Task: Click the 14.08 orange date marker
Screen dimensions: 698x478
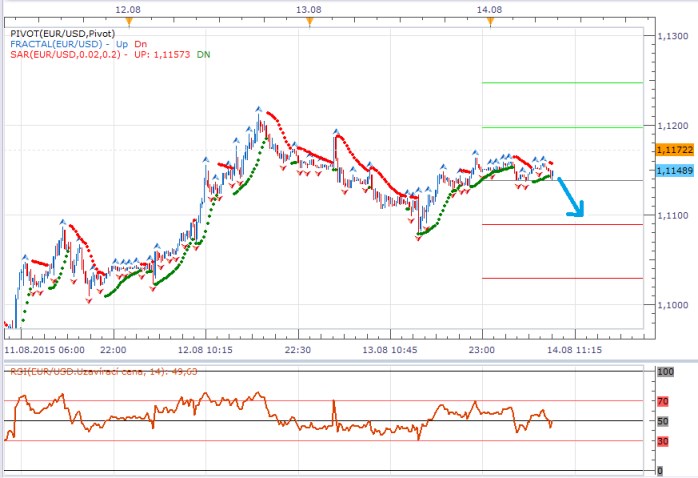Action: coord(489,20)
